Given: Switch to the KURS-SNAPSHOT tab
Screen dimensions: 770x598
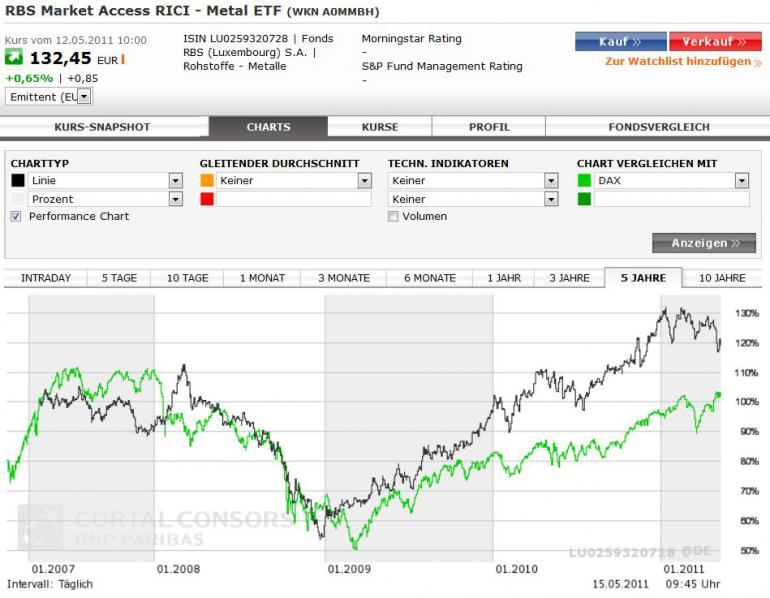Looking at the screenshot, I should (102, 127).
